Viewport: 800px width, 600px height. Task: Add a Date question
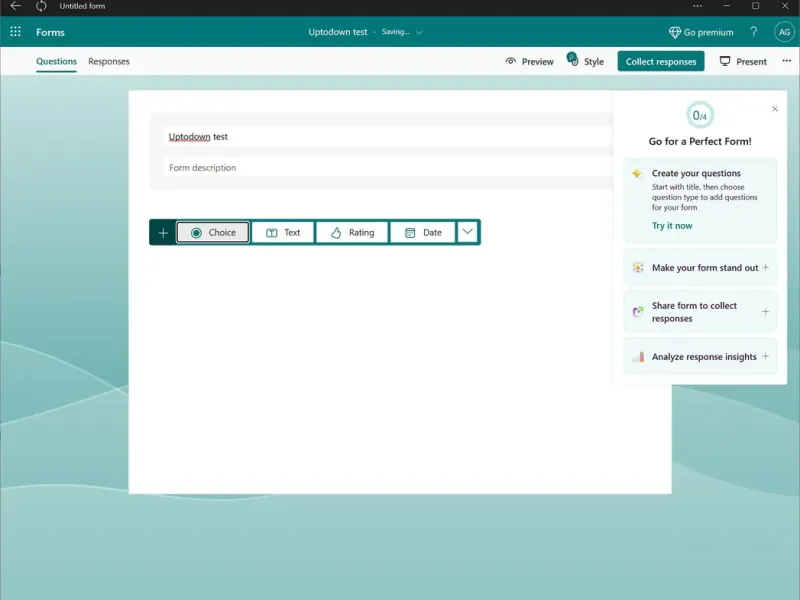tap(423, 233)
